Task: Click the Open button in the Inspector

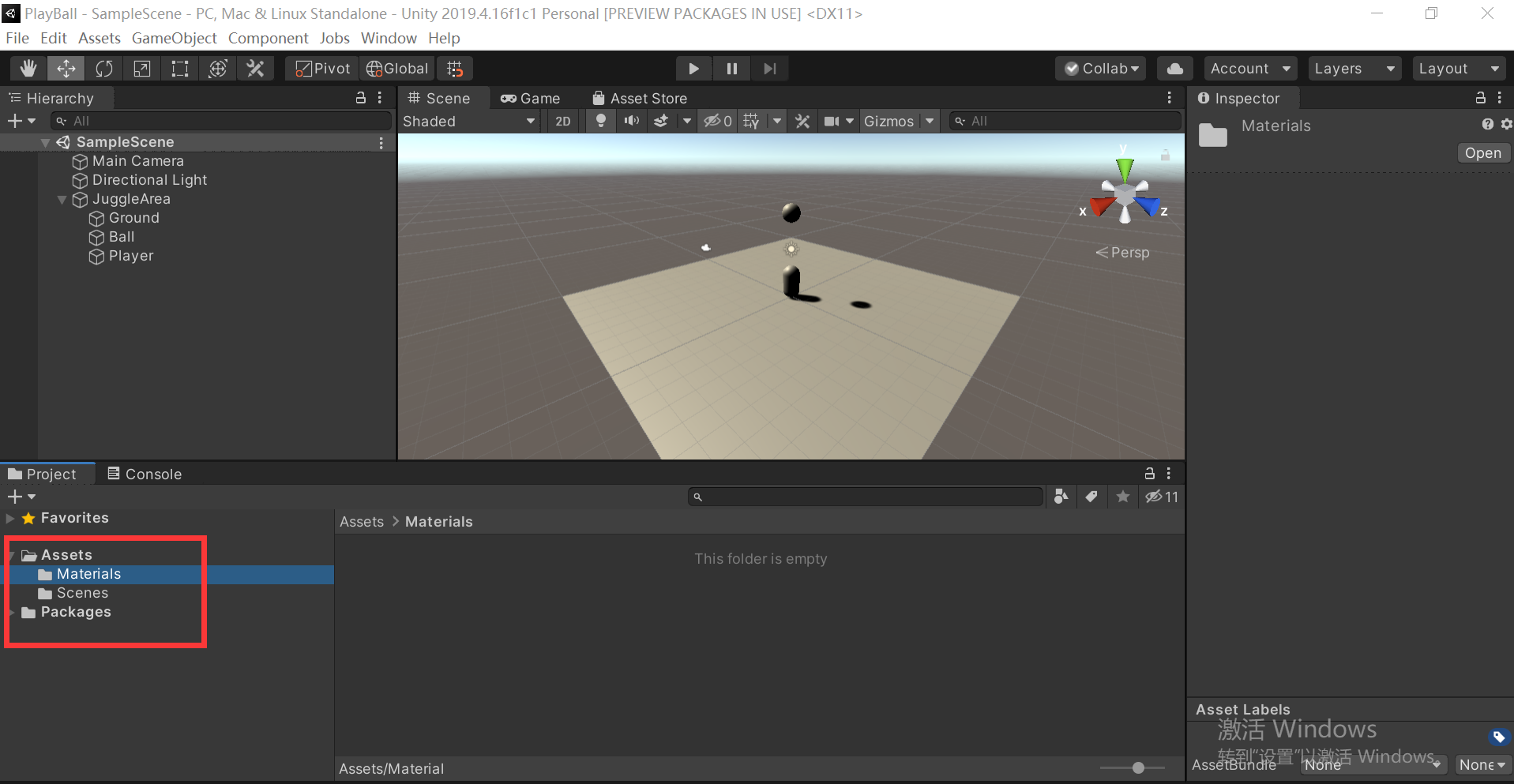Action: tap(1482, 152)
